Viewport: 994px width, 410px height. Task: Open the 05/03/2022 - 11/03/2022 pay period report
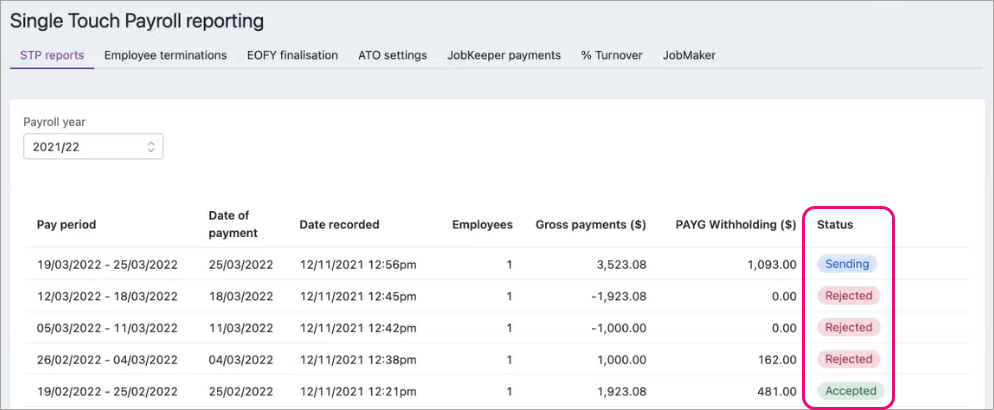(x=107, y=328)
